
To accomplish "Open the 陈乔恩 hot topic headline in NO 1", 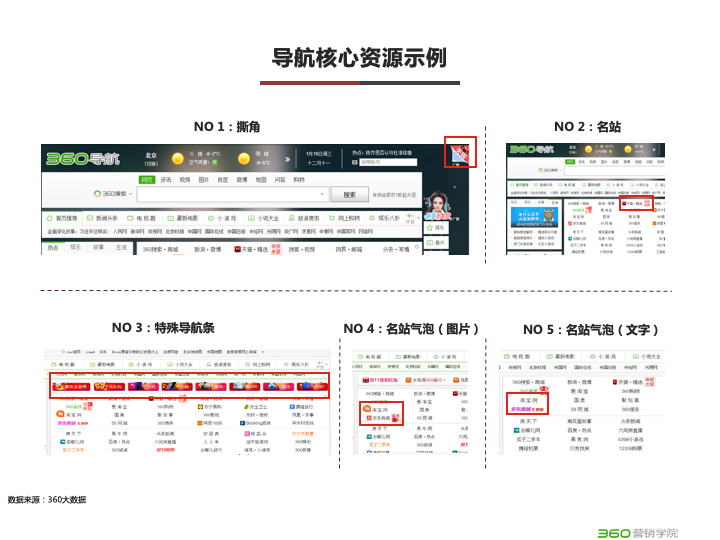I will tap(388, 152).
